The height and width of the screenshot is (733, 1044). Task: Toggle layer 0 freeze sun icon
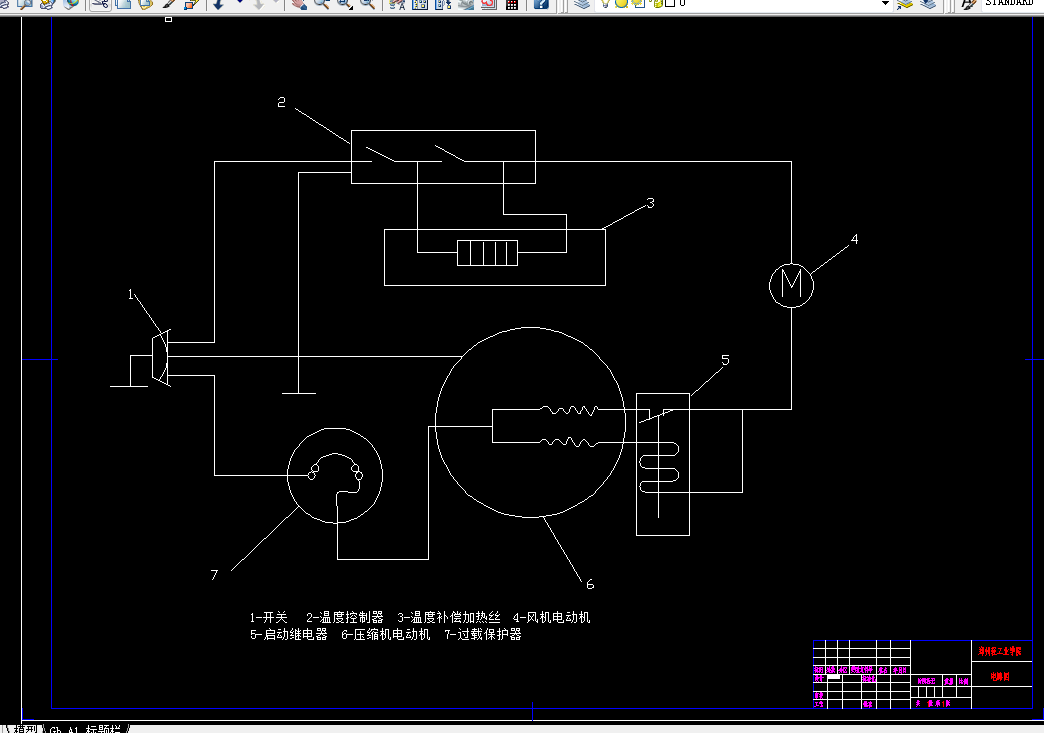[x=621, y=3]
